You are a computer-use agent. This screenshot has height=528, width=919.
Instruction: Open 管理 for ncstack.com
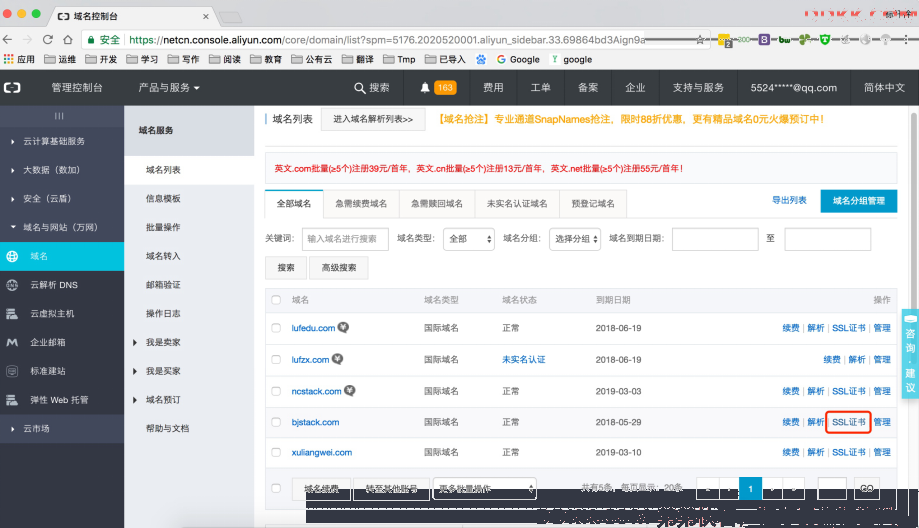881,391
